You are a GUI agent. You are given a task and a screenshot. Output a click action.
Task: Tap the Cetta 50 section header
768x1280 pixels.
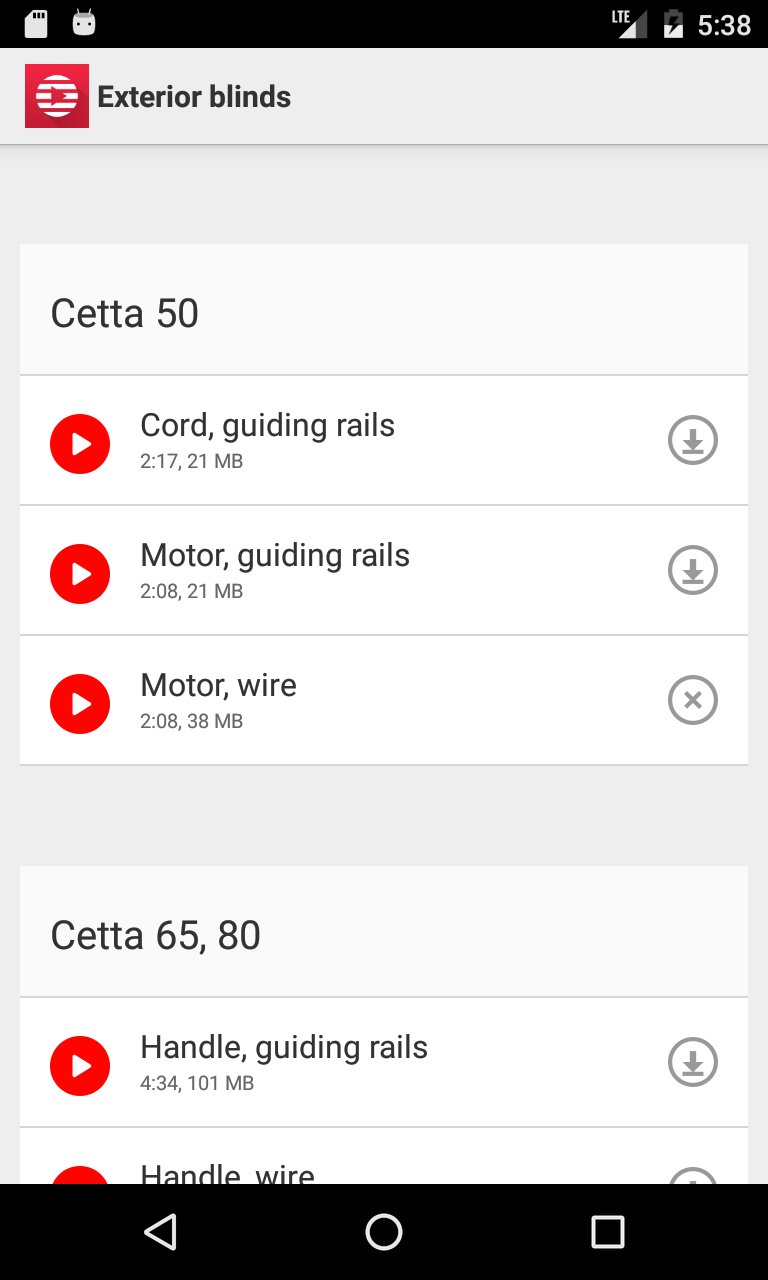(x=384, y=310)
